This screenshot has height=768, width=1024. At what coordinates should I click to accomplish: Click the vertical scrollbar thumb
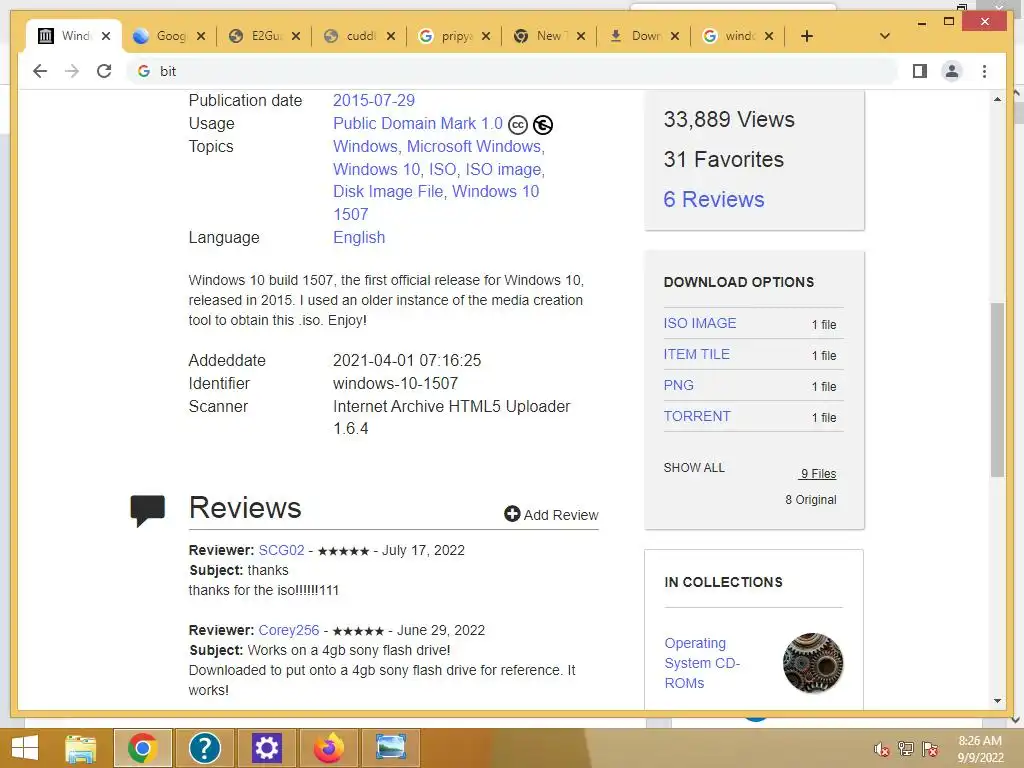[997, 390]
